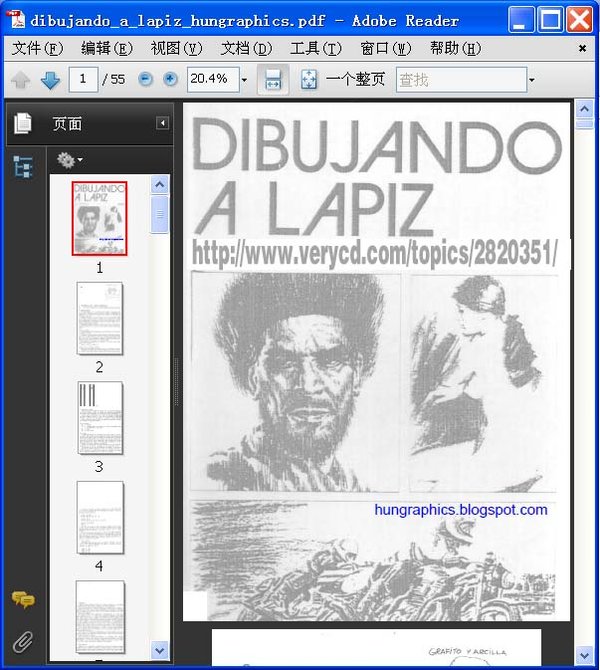Zoom out with the minus button
Image resolution: width=600 pixels, height=670 pixels.
(x=145, y=79)
